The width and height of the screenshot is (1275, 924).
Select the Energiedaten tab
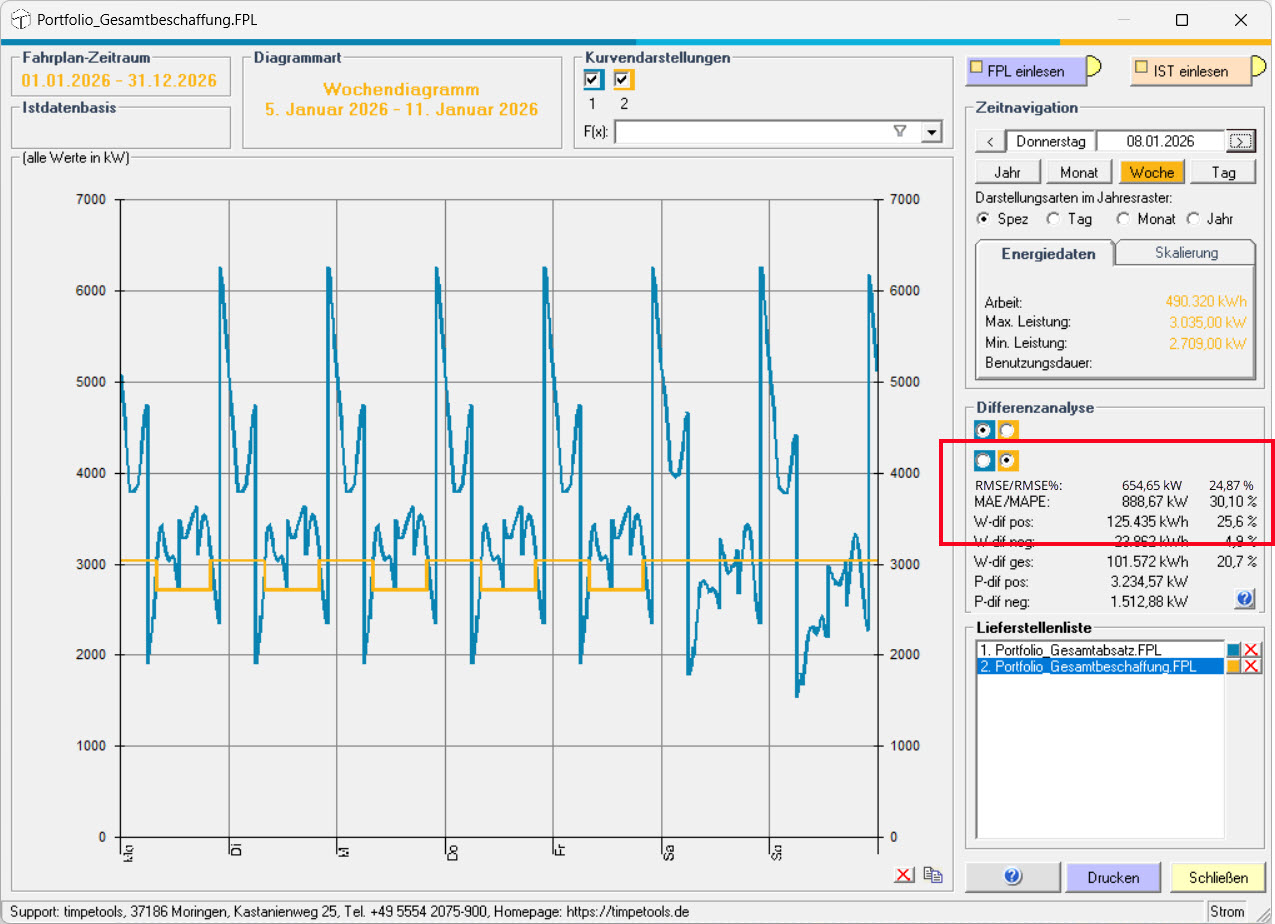click(x=1046, y=254)
